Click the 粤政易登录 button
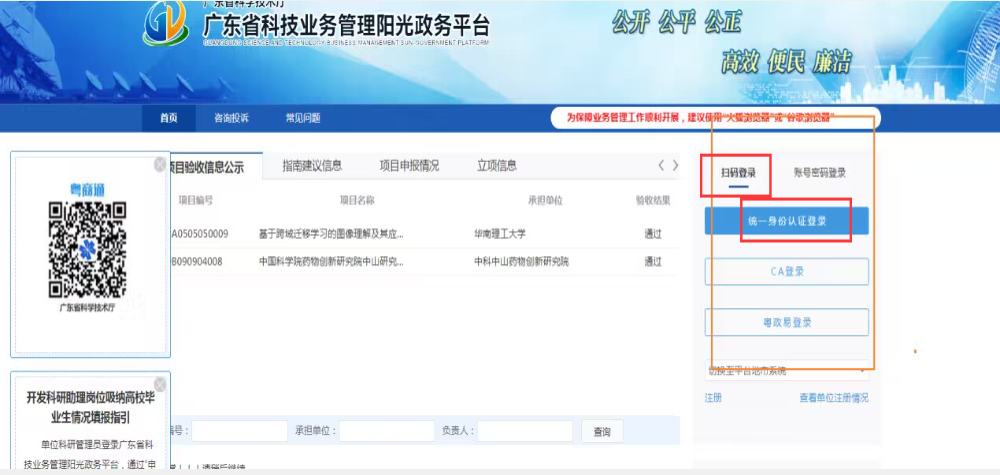The height and width of the screenshot is (475, 1000). click(x=786, y=322)
